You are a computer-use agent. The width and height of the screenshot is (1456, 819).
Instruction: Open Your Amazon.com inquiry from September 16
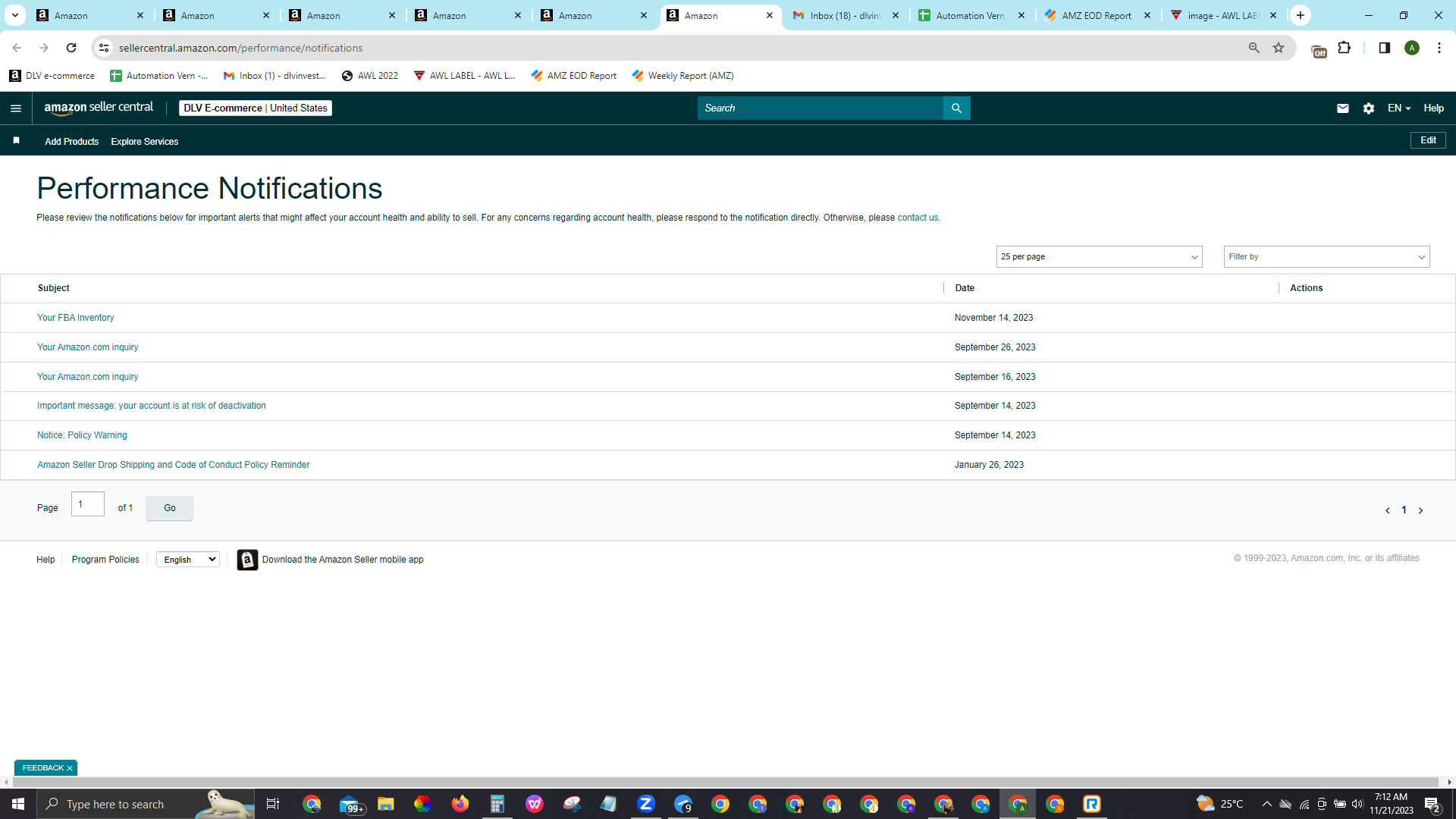(x=87, y=377)
